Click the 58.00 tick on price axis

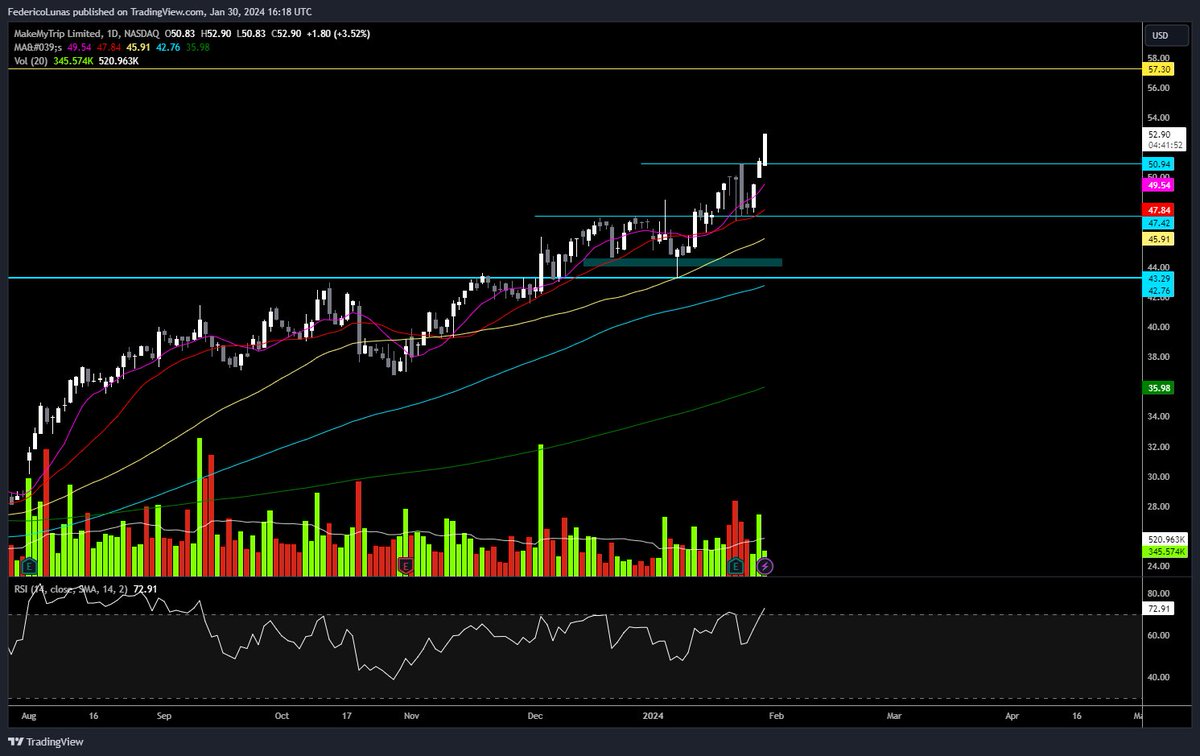[1158, 58]
